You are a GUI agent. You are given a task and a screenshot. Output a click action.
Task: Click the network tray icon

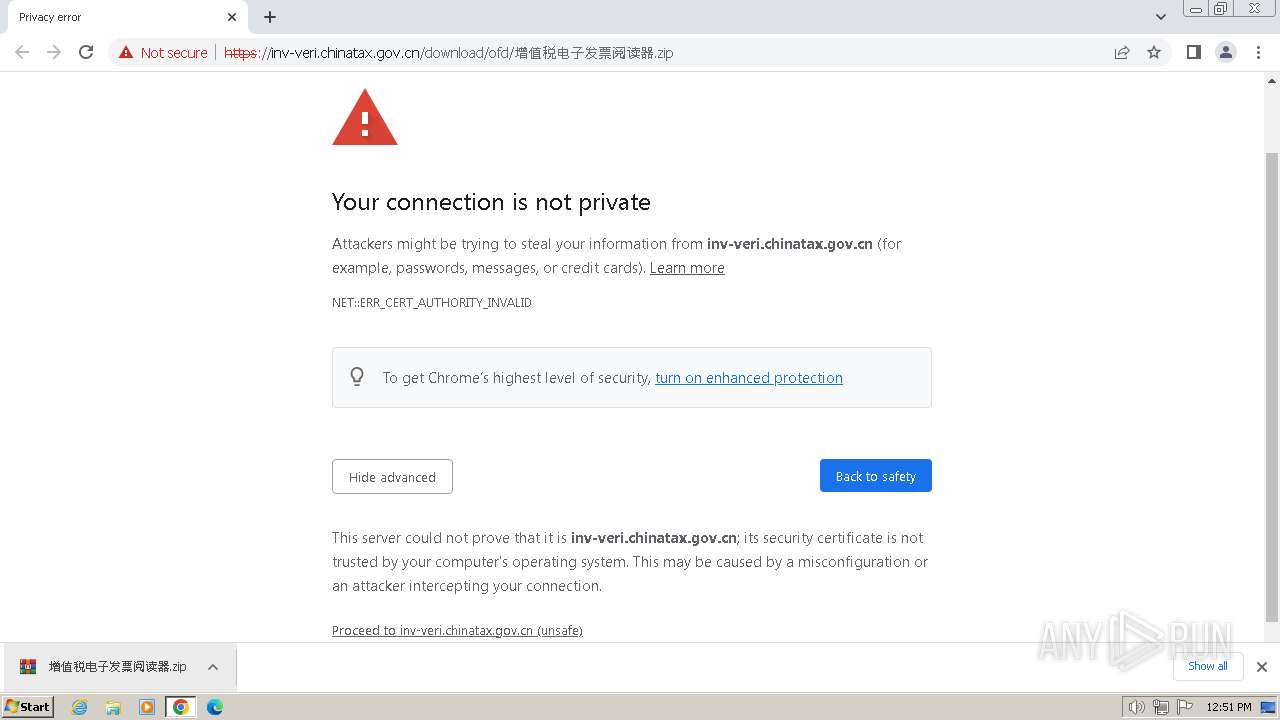point(1161,707)
